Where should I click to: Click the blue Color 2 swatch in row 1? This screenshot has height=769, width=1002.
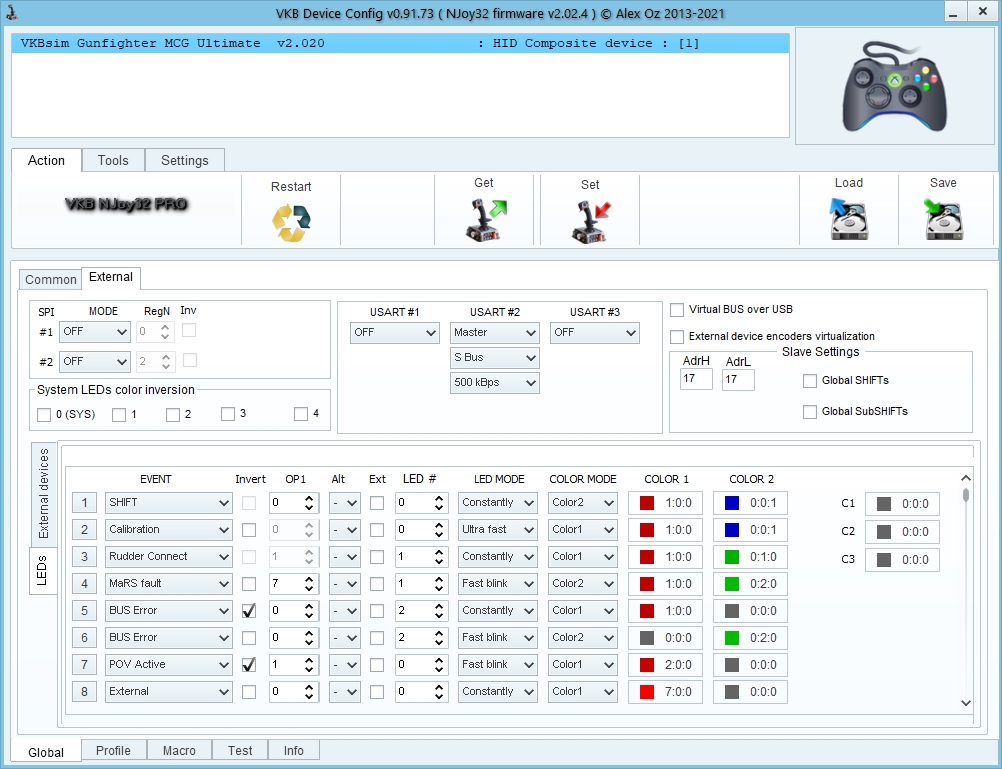730,503
